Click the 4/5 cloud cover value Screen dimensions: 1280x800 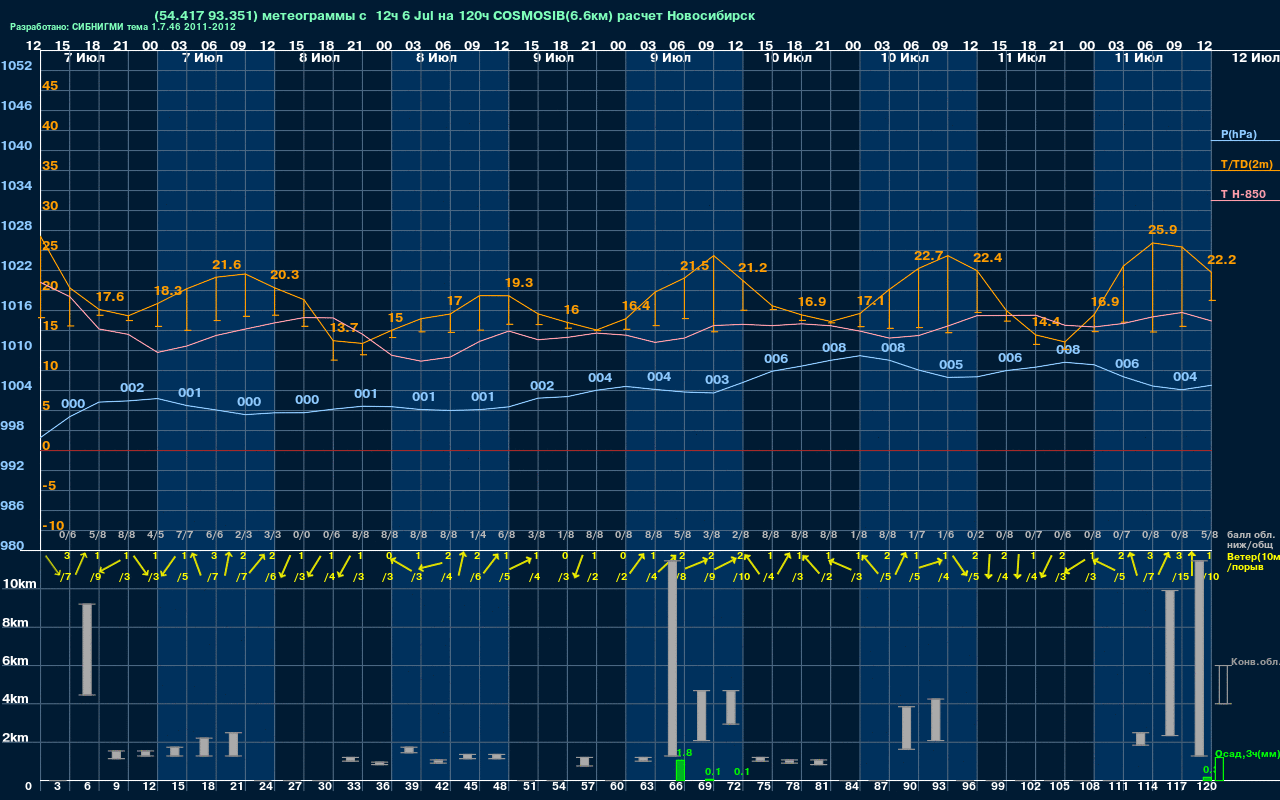click(x=156, y=535)
